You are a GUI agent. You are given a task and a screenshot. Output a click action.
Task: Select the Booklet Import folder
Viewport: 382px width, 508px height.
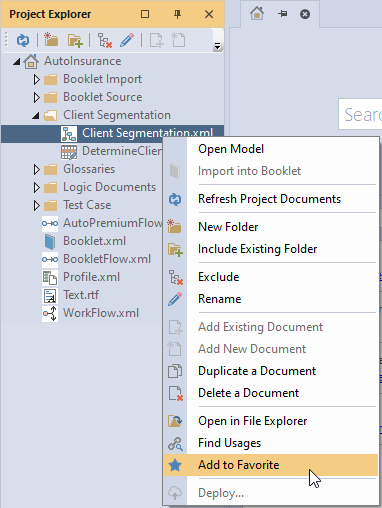click(103, 79)
